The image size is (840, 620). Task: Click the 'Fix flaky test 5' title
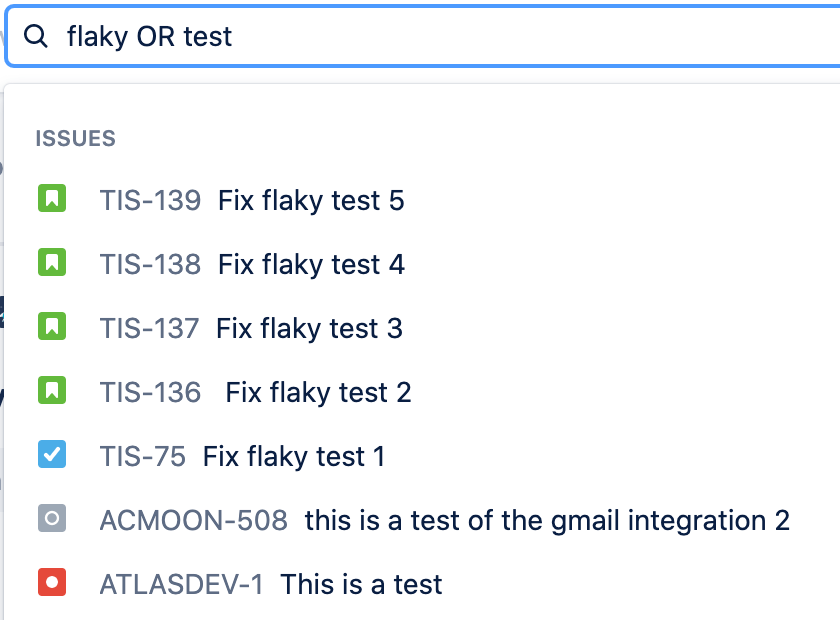(x=311, y=200)
